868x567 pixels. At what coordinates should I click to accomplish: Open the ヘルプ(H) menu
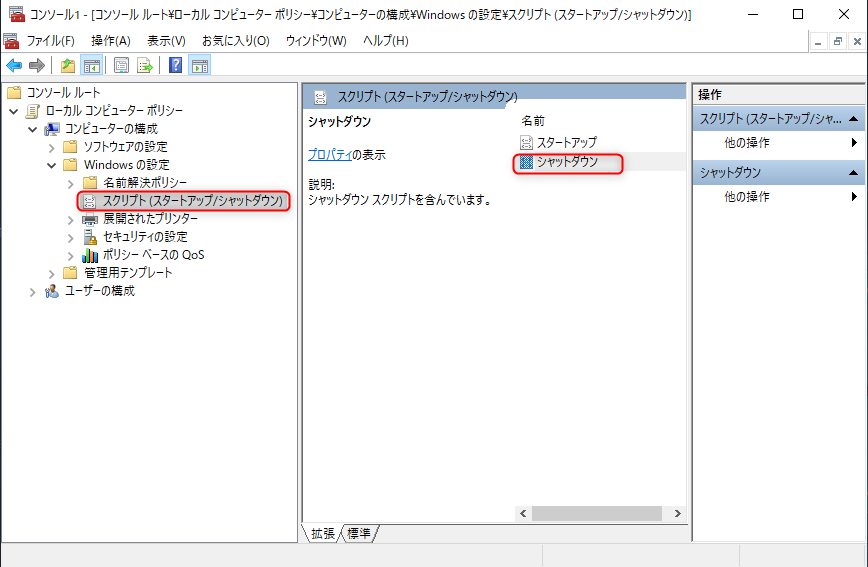(386, 40)
